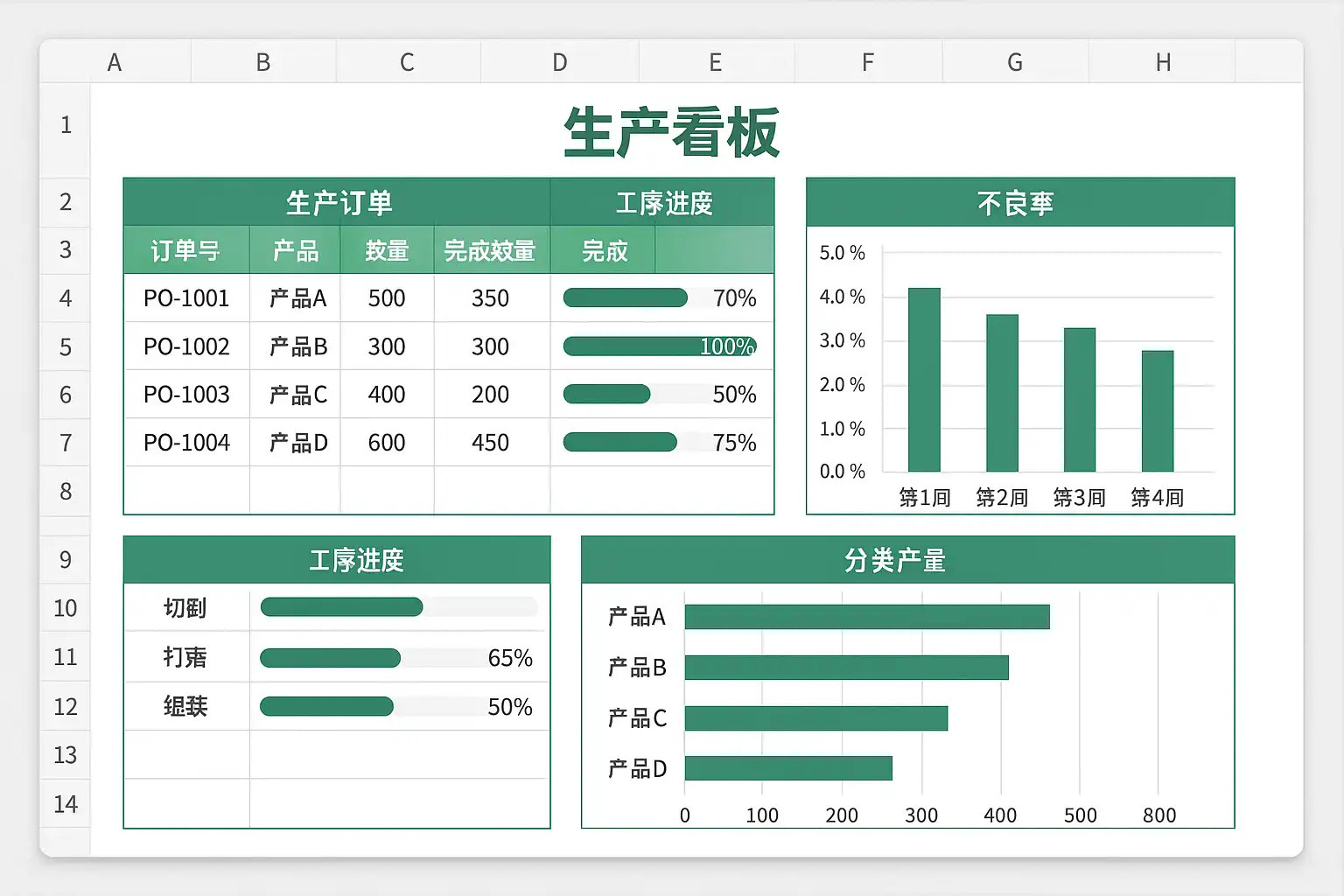1344x896 pixels.
Task: Select 产品D cell in the order table
Action: [296, 443]
